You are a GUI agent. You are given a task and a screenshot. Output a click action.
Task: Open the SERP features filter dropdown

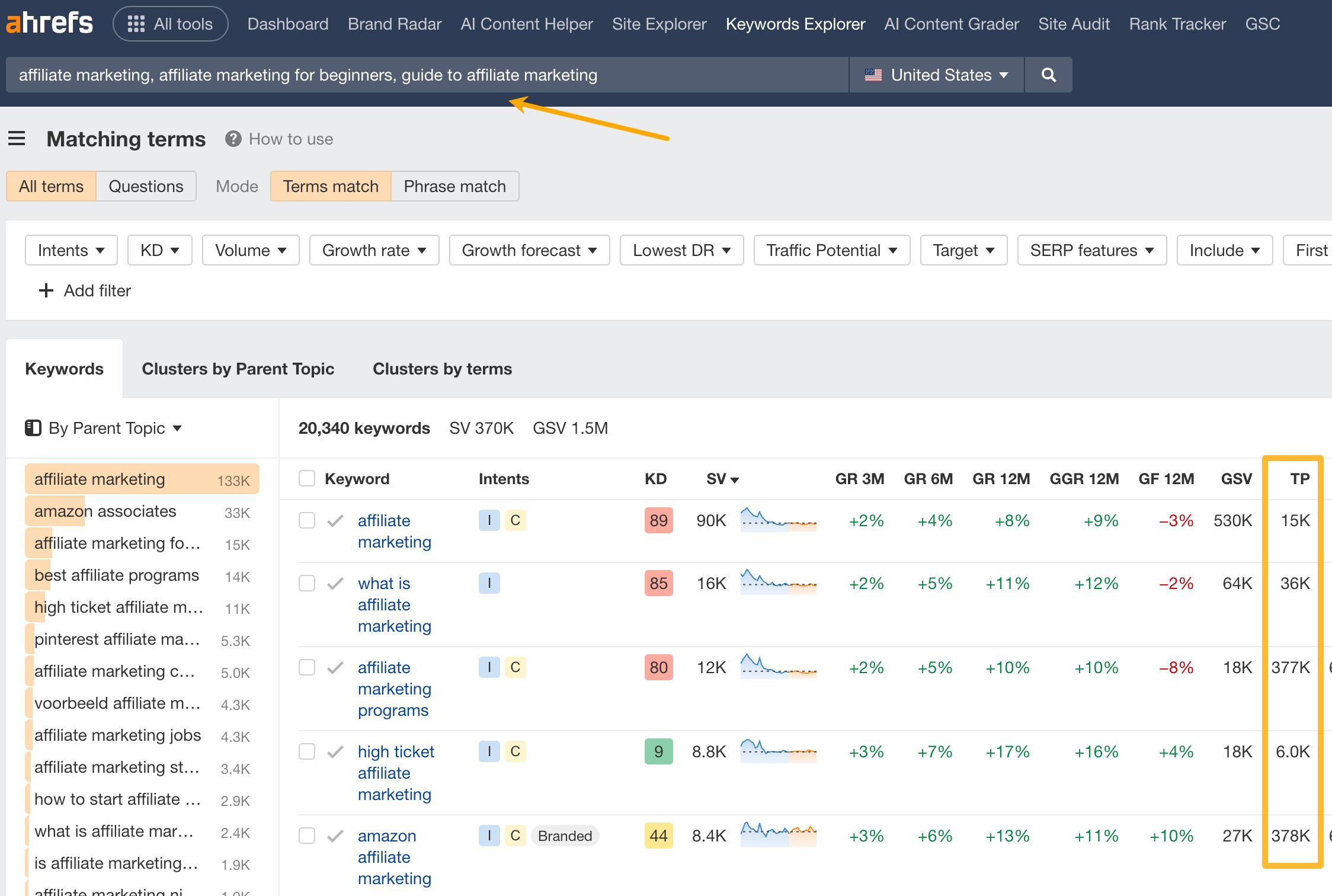pyautogui.click(x=1091, y=250)
